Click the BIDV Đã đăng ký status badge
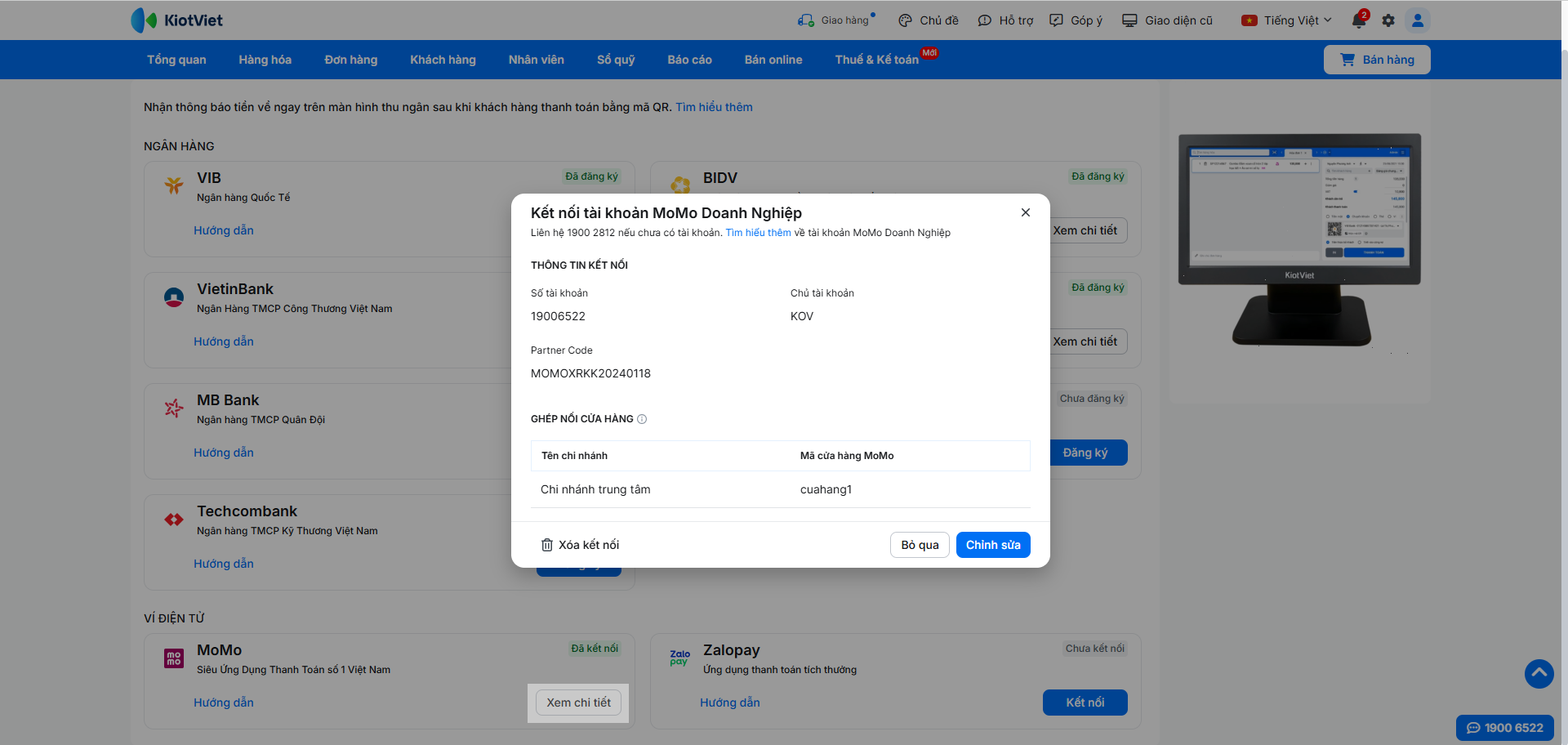This screenshot has height=745, width=1568. [1098, 176]
